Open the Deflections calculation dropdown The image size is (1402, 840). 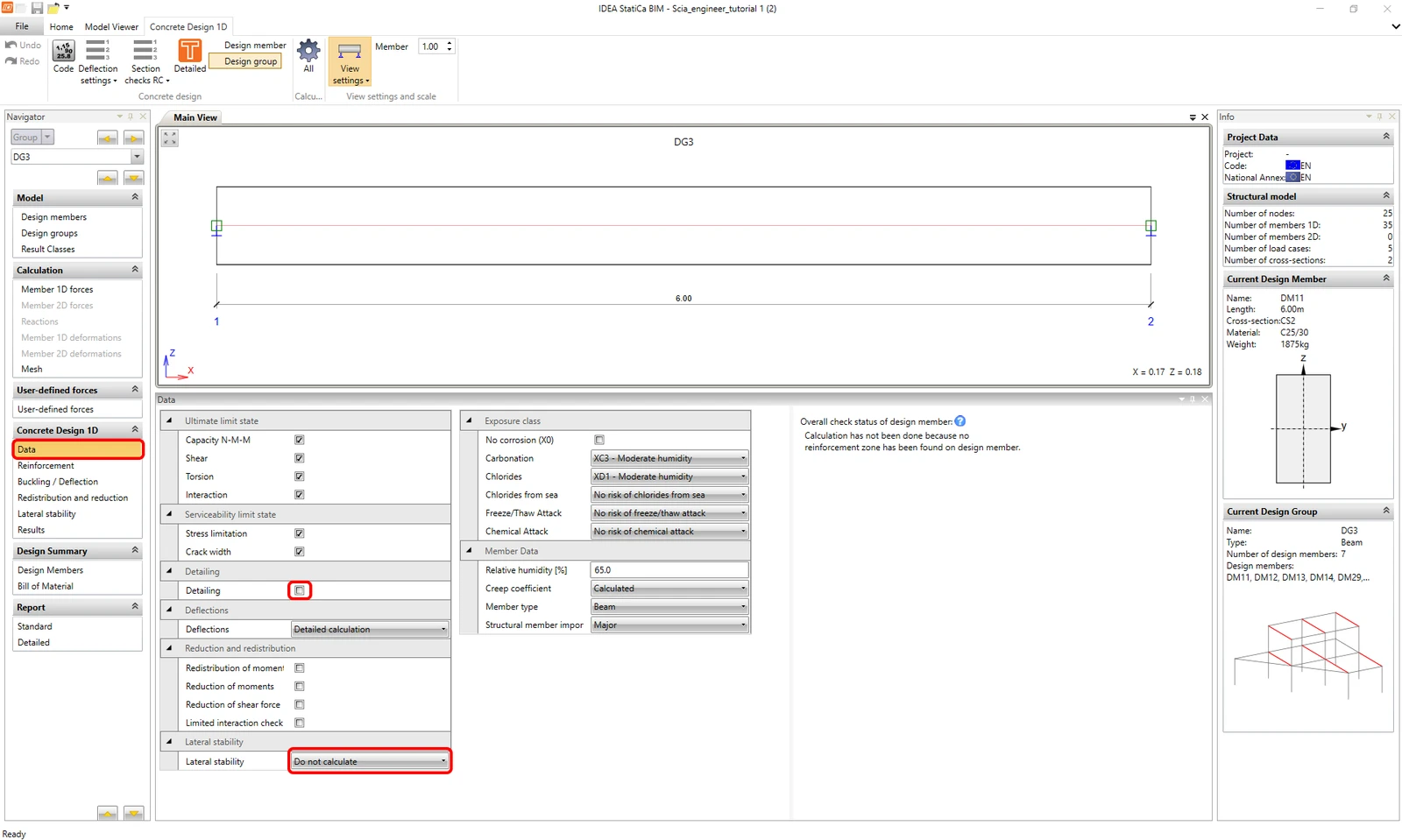pos(370,629)
